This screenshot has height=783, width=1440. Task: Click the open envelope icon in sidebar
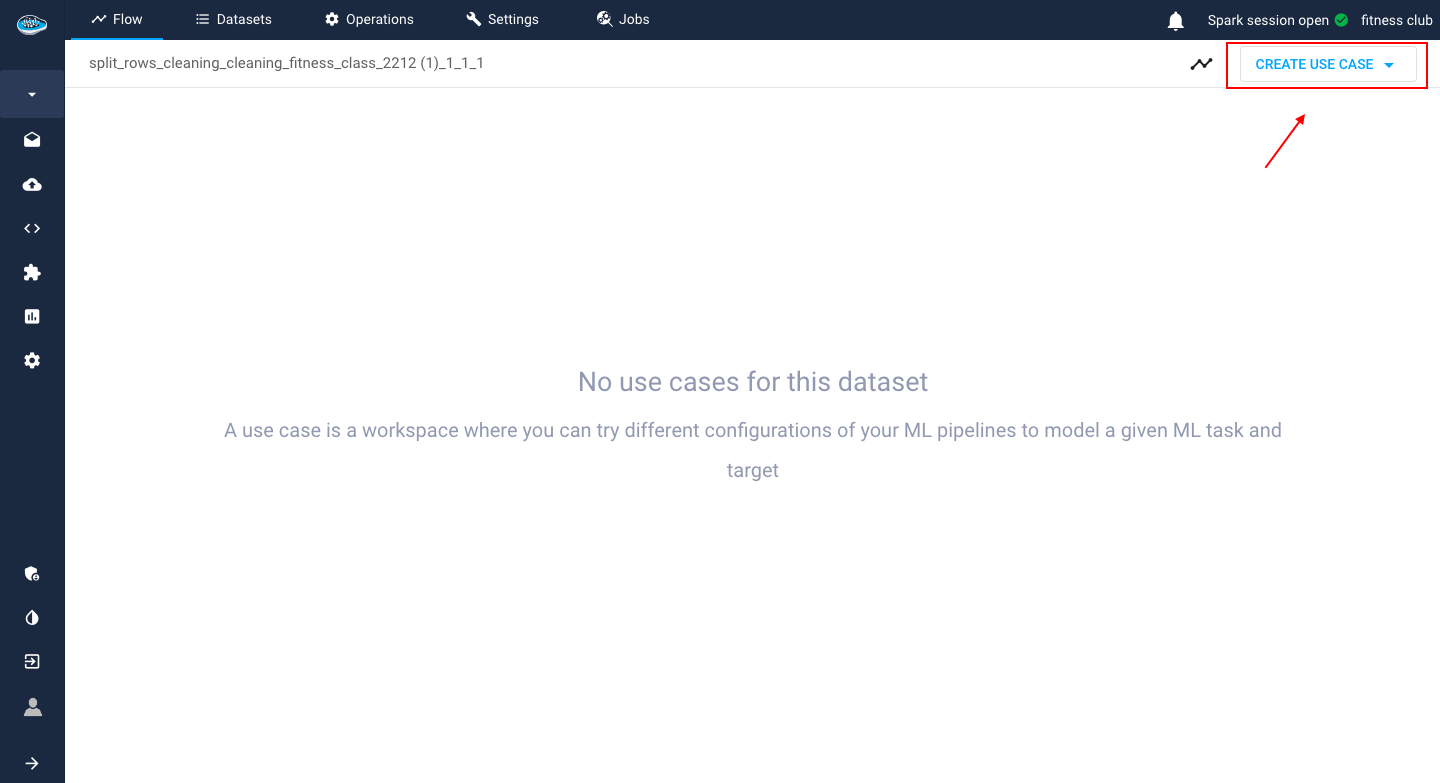[x=32, y=140]
